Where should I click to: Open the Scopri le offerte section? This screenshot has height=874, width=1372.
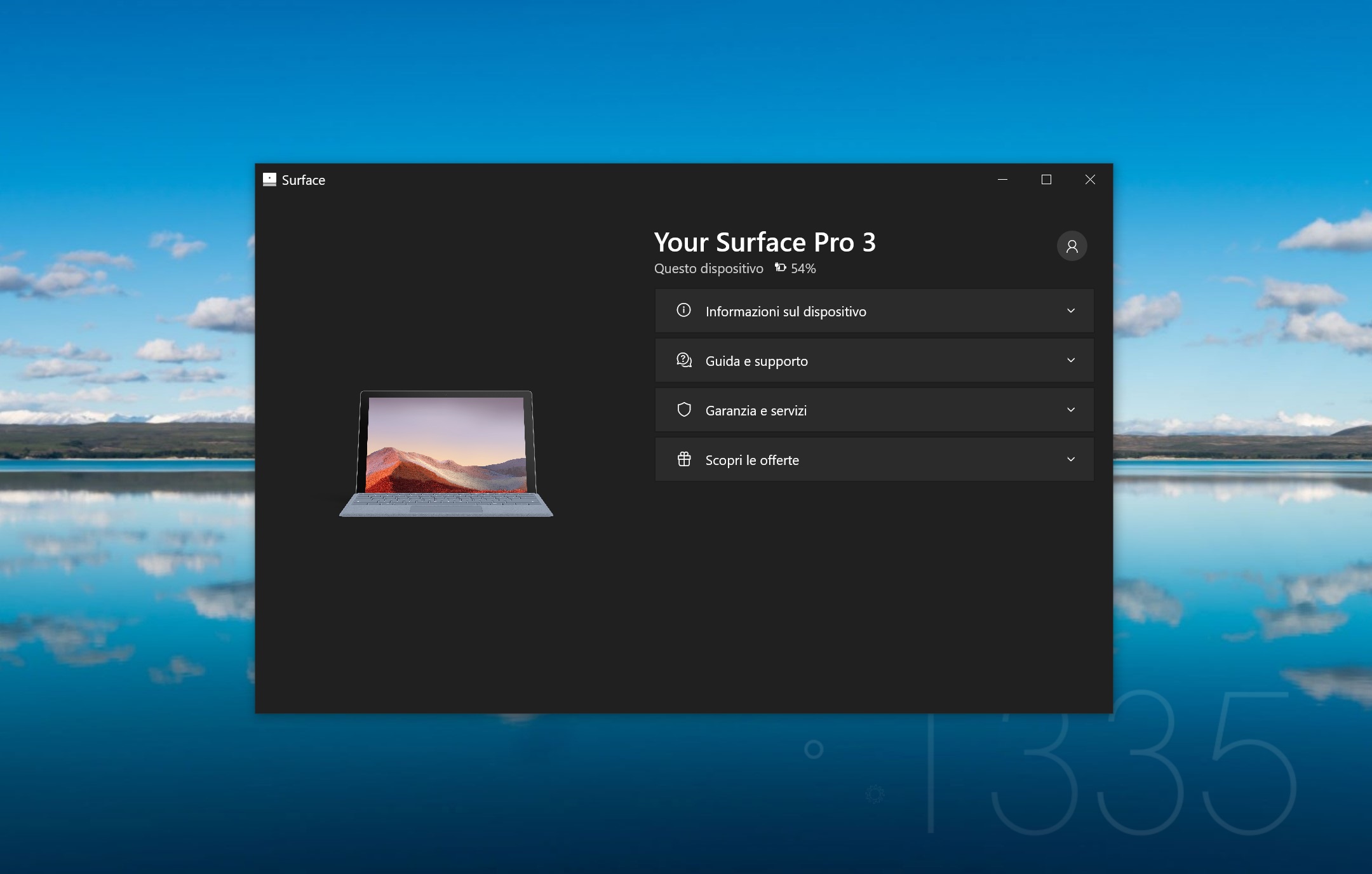click(874, 459)
